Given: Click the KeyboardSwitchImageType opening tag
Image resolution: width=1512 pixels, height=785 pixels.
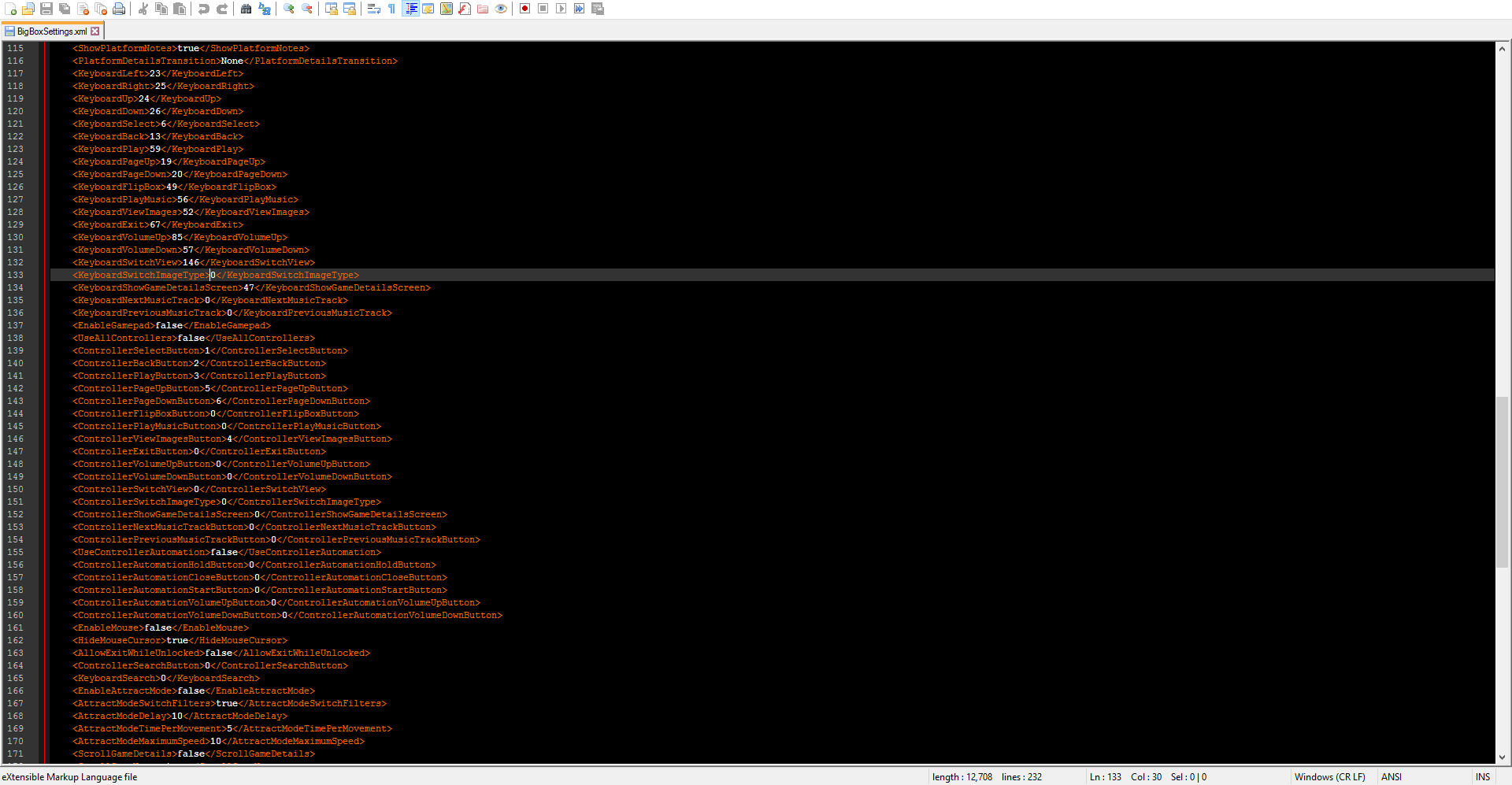Looking at the screenshot, I should [141, 275].
